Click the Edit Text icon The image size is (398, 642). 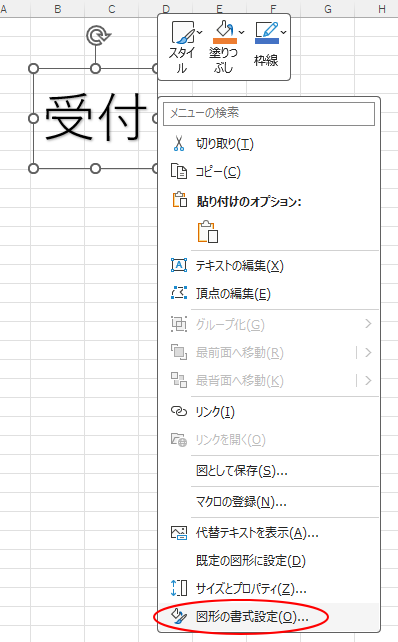(179, 265)
